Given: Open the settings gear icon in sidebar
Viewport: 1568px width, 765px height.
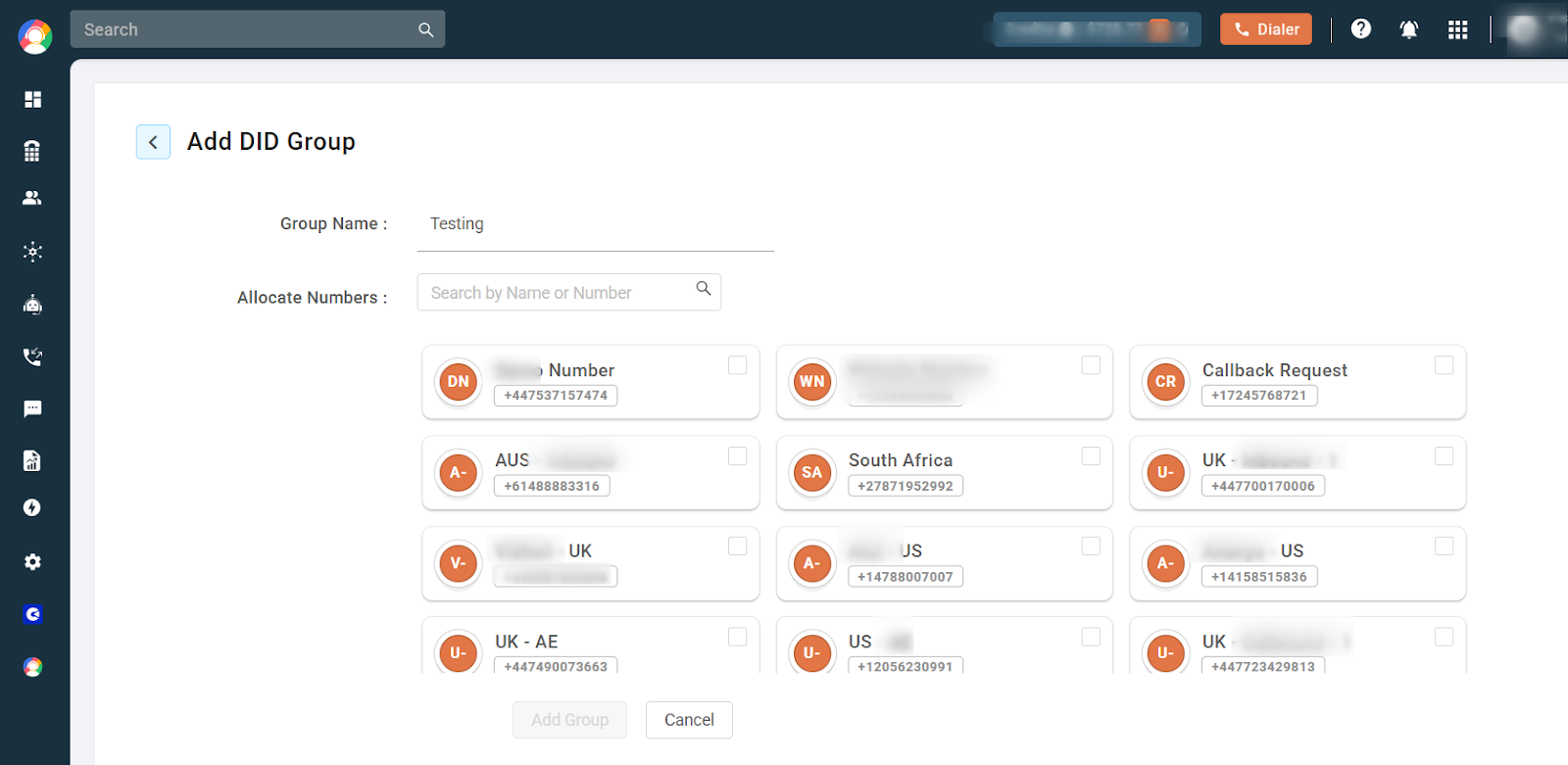Looking at the screenshot, I should click(x=32, y=562).
